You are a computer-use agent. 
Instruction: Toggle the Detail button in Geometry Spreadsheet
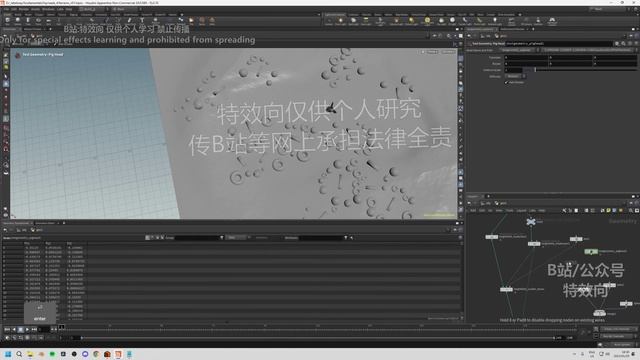[162, 238]
